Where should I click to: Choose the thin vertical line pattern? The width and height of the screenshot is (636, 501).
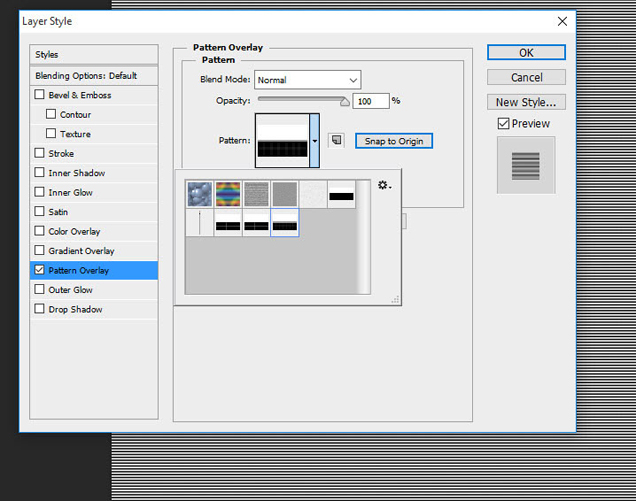tap(200, 223)
